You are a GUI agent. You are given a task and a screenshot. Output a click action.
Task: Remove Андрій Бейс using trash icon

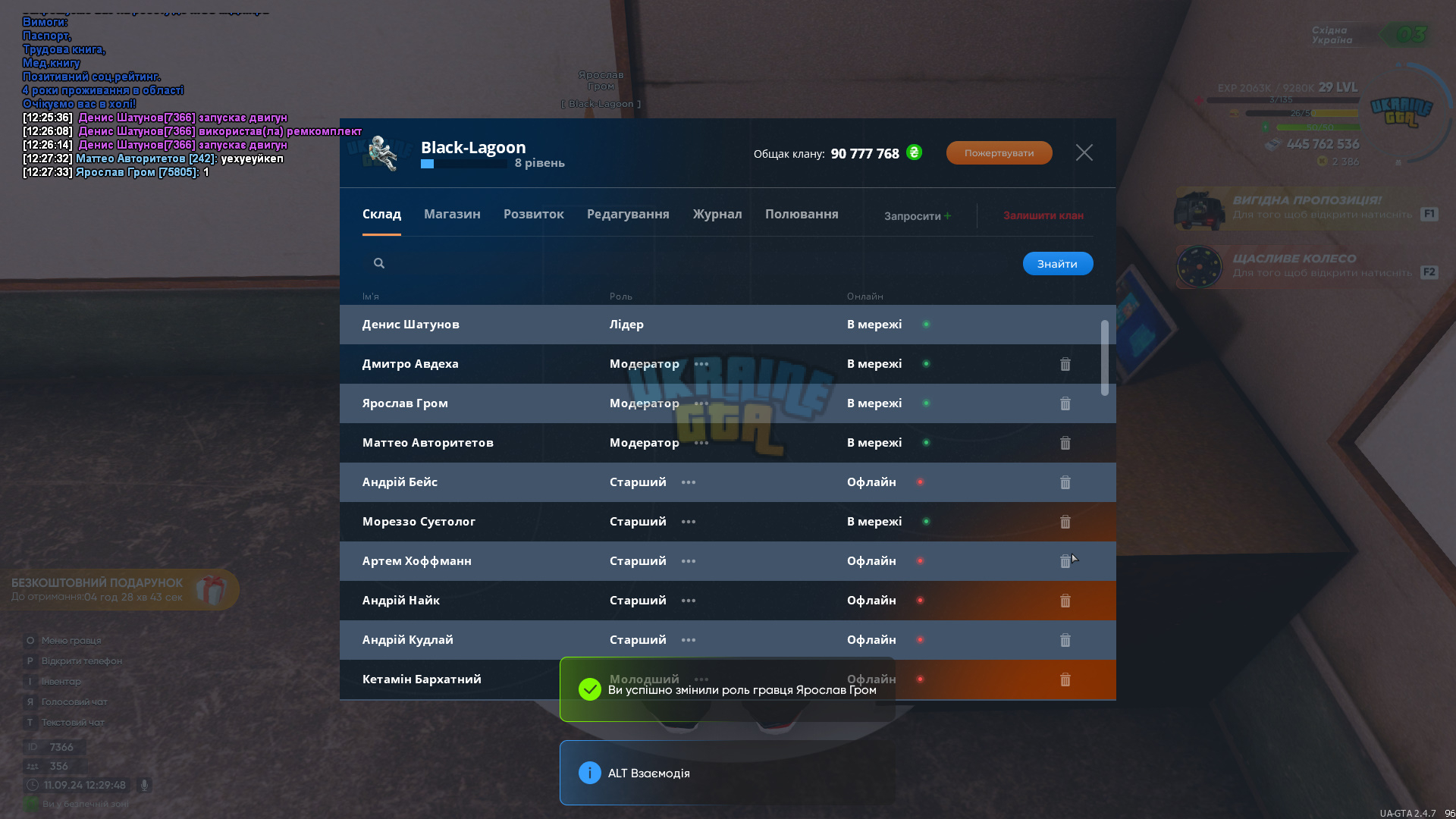click(1065, 482)
